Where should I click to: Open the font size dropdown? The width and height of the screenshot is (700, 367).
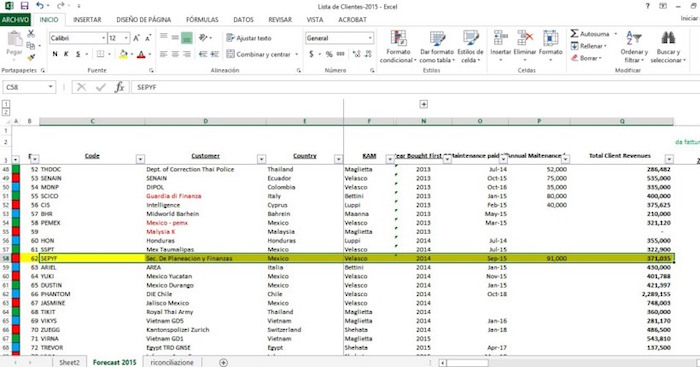(126, 38)
